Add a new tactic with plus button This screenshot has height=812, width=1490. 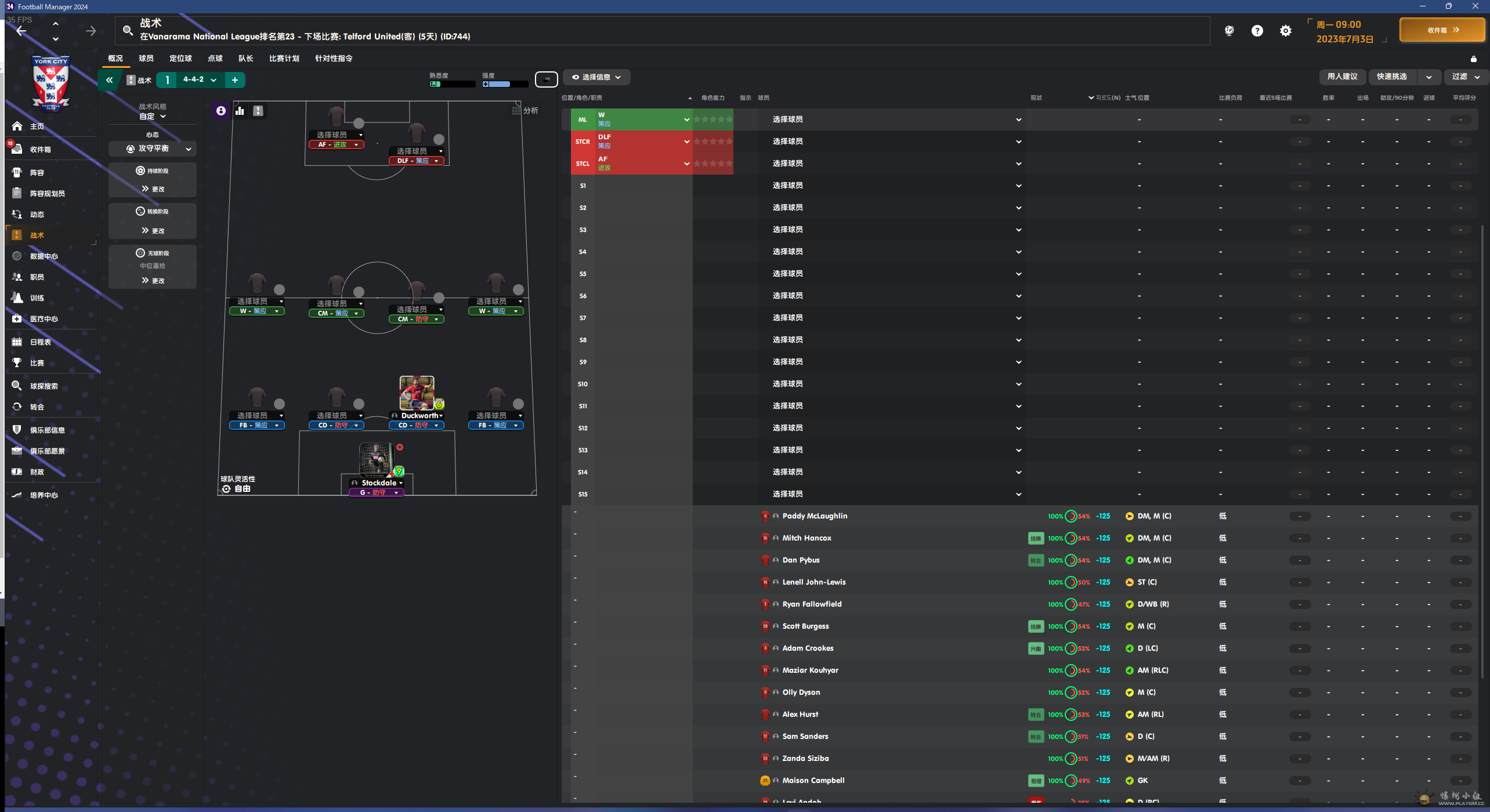point(235,80)
